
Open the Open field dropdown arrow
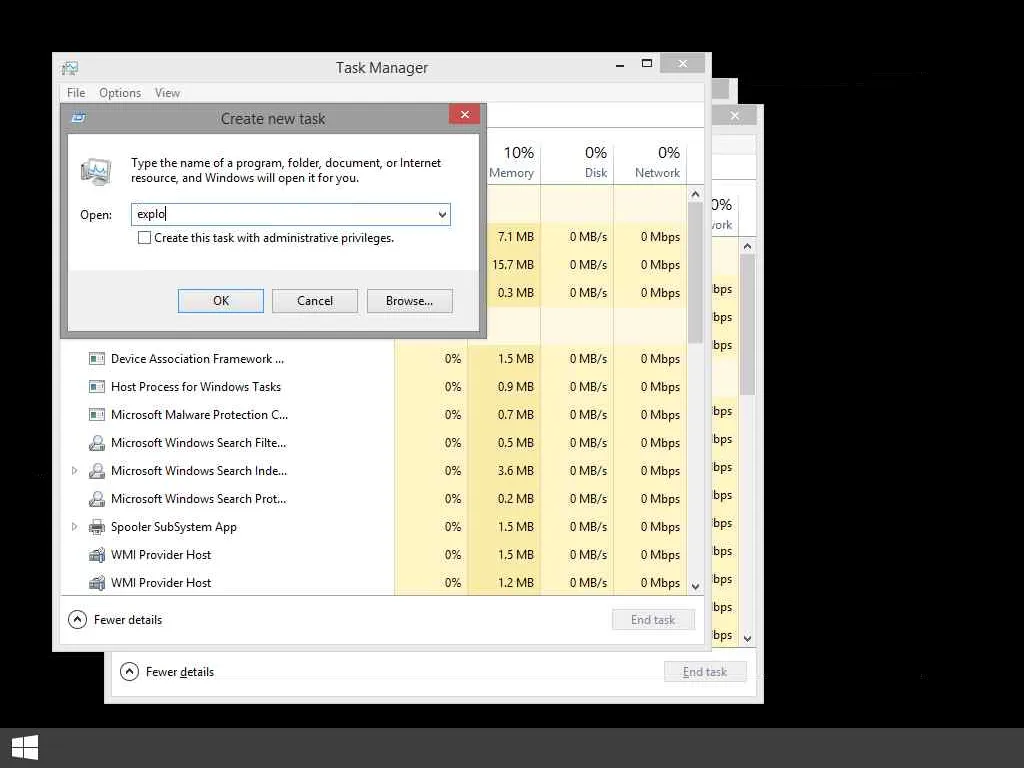pyautogui.click(x=442, y=214)
